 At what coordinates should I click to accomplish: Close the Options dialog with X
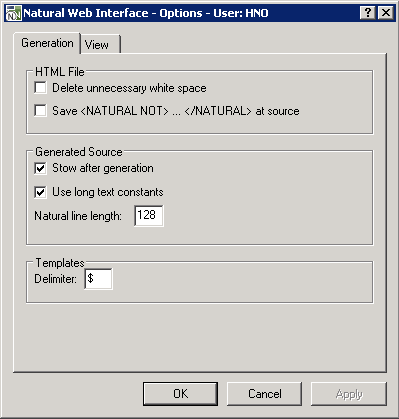(386, 13)
